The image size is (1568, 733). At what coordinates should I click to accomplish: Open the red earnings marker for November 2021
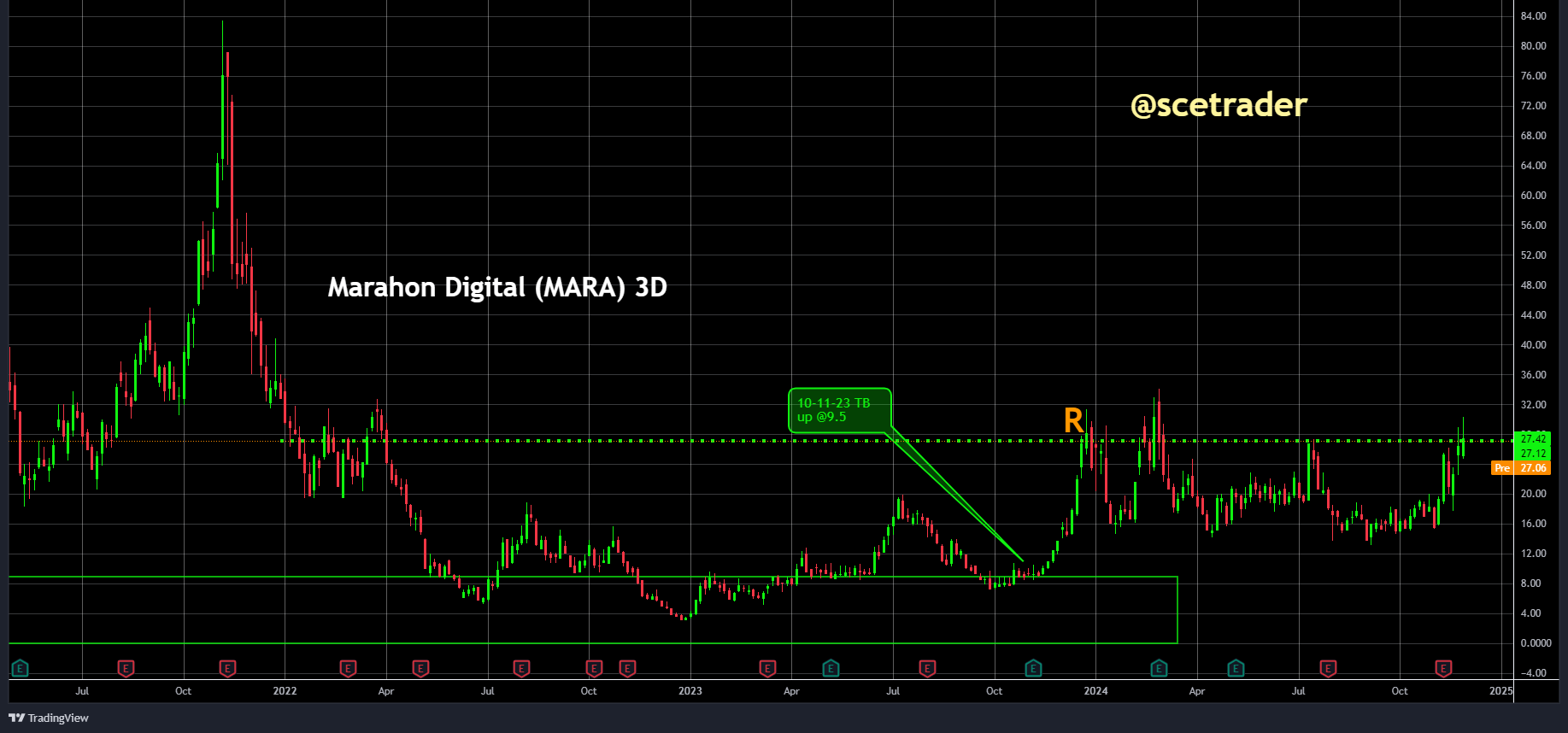click(x=227, y=668)
